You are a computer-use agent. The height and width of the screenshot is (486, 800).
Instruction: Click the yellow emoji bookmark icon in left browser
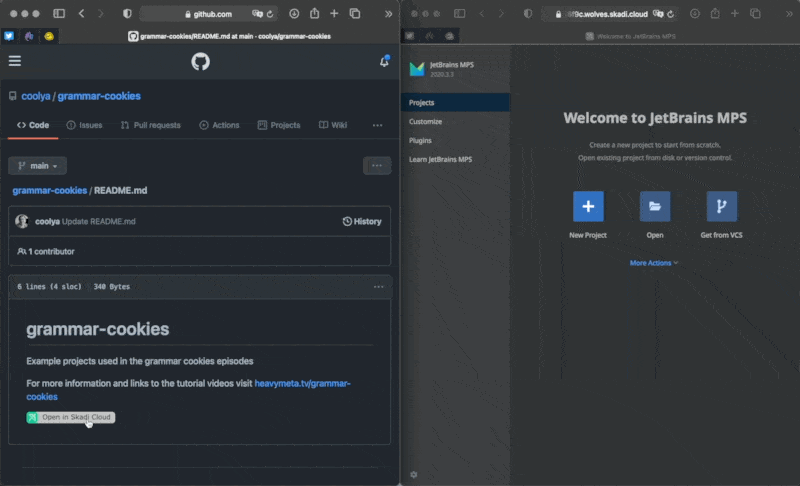(49, 36)
